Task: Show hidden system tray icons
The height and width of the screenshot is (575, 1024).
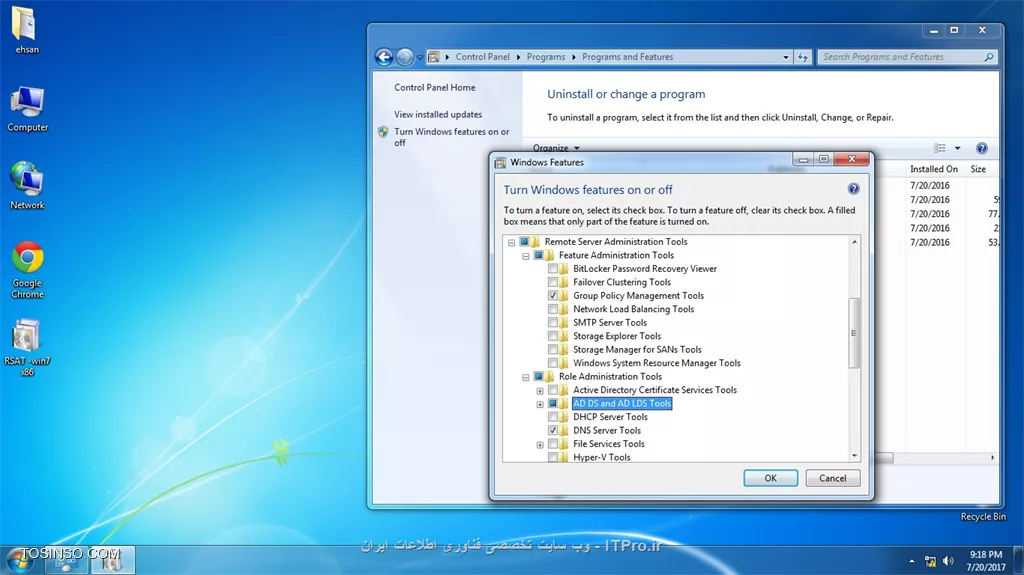Action: click(x=912, y=561)
